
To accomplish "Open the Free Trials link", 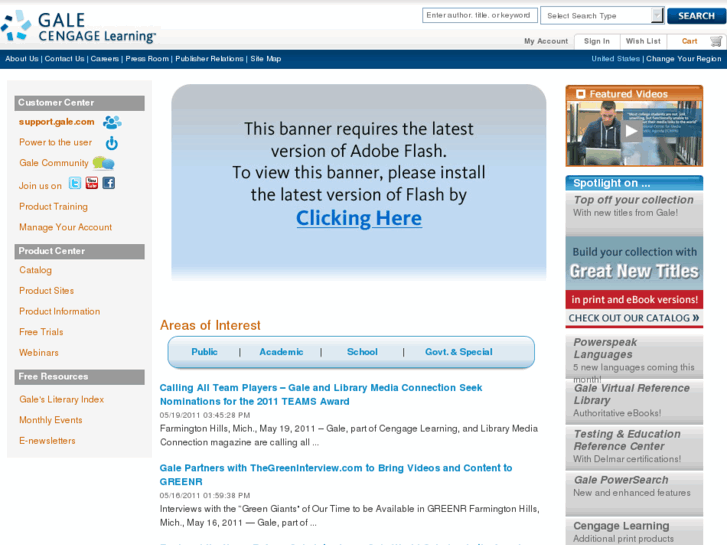I will point(41,332).
